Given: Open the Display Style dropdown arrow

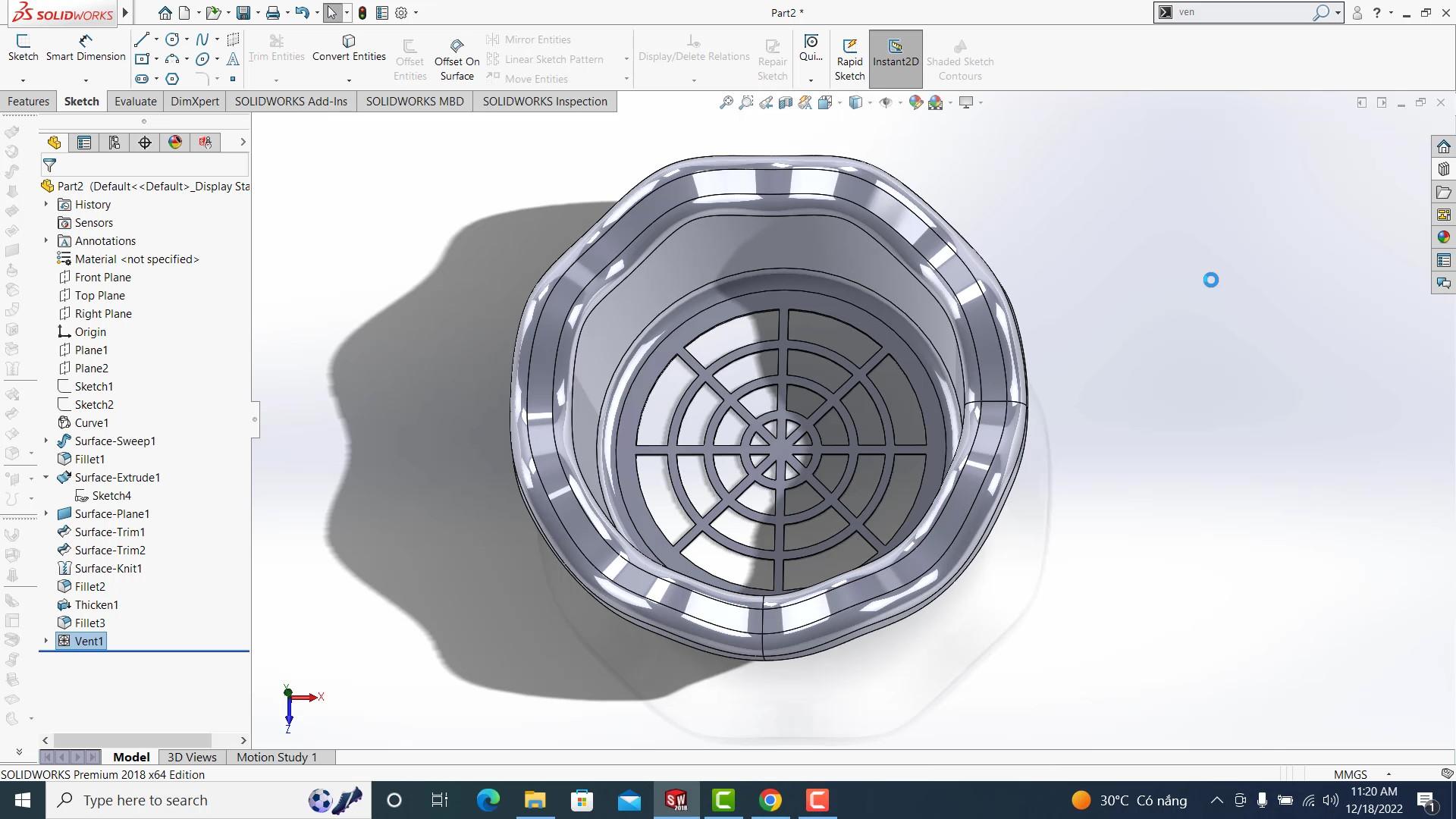Looking at the screenshot, I should 870,102.
